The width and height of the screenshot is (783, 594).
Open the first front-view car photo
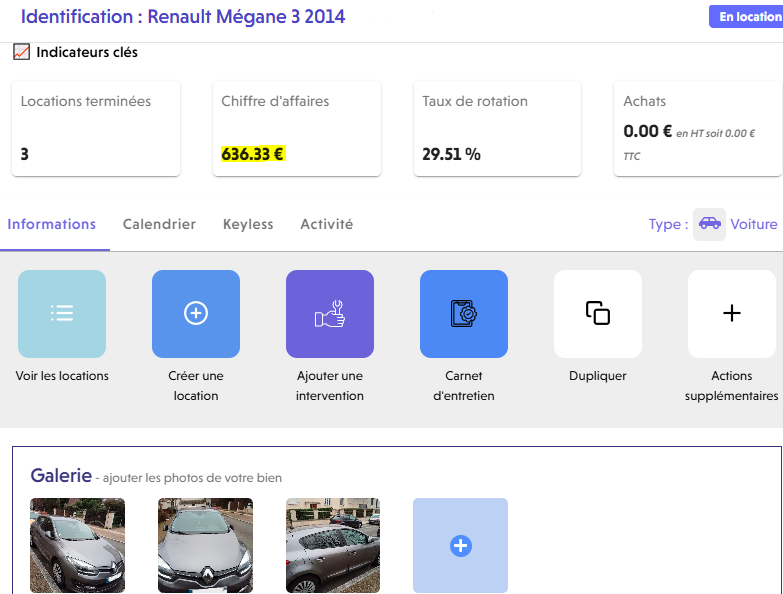click(x=78, y=545)
